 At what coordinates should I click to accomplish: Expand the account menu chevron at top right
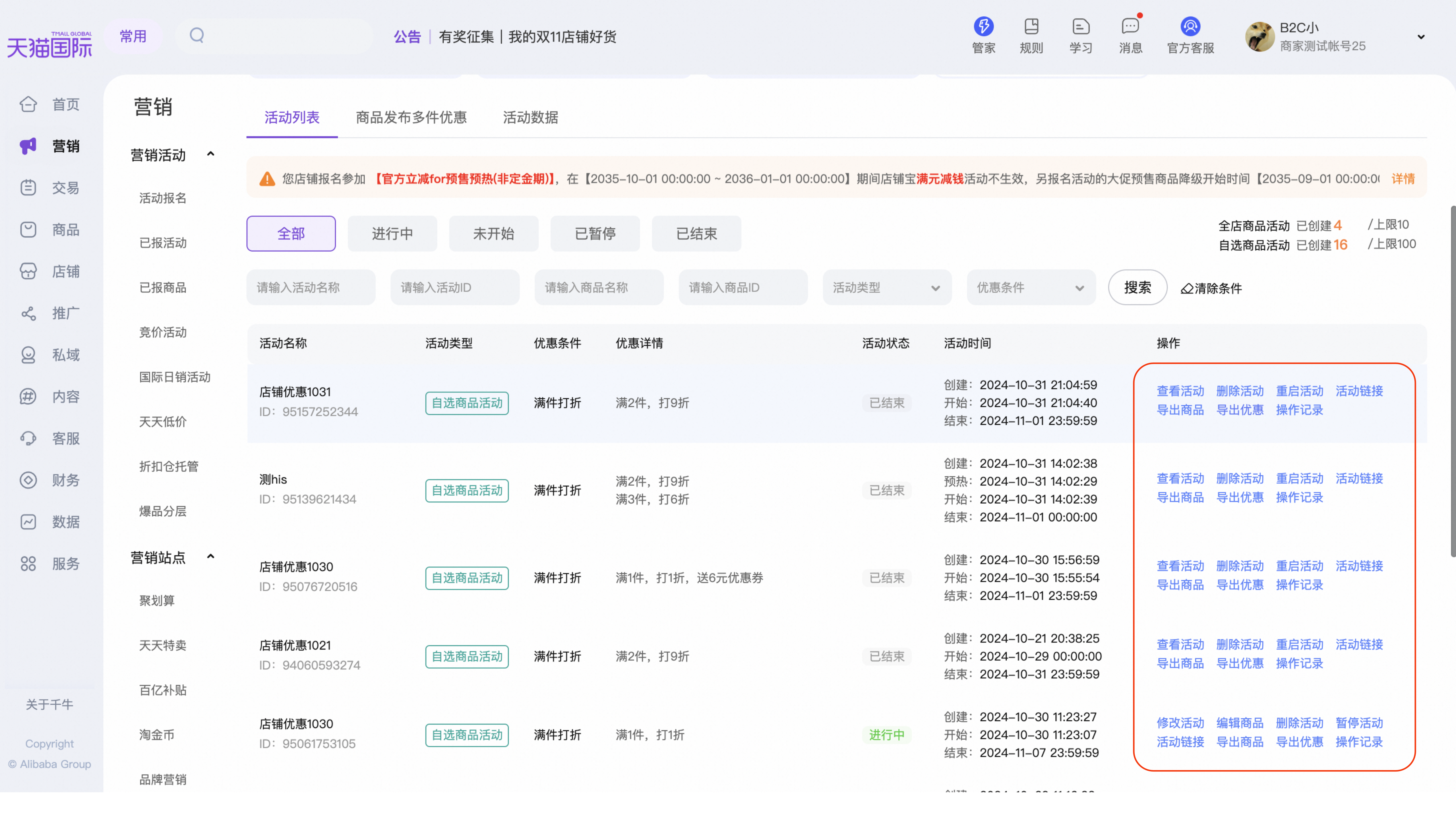pos(1421,37)
